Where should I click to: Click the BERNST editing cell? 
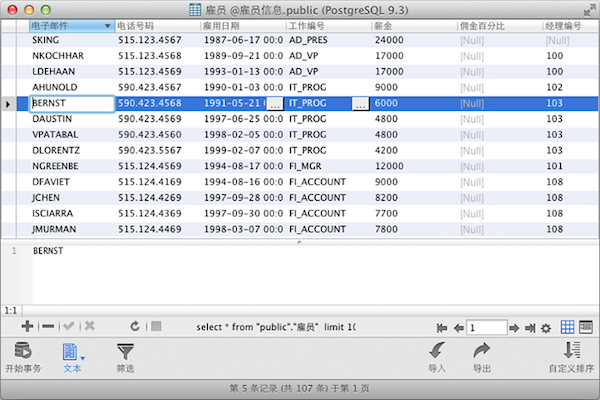click(x=72, y=104)
